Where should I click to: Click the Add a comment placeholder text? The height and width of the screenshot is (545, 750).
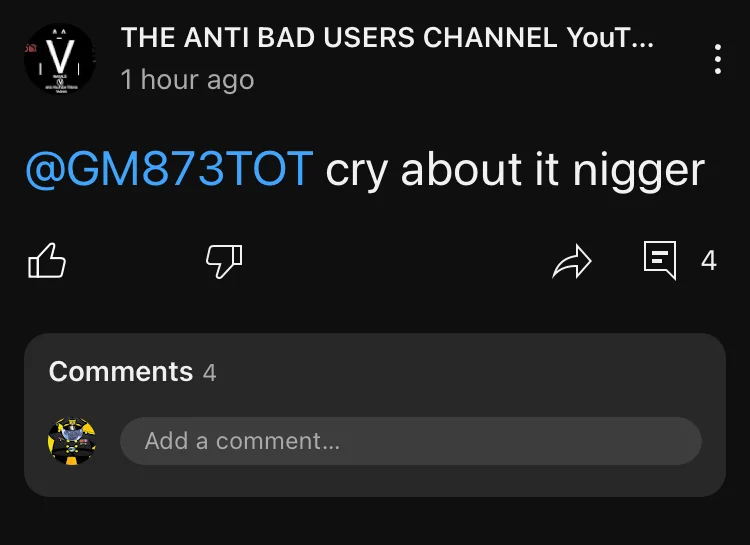(x=242, y=441)
